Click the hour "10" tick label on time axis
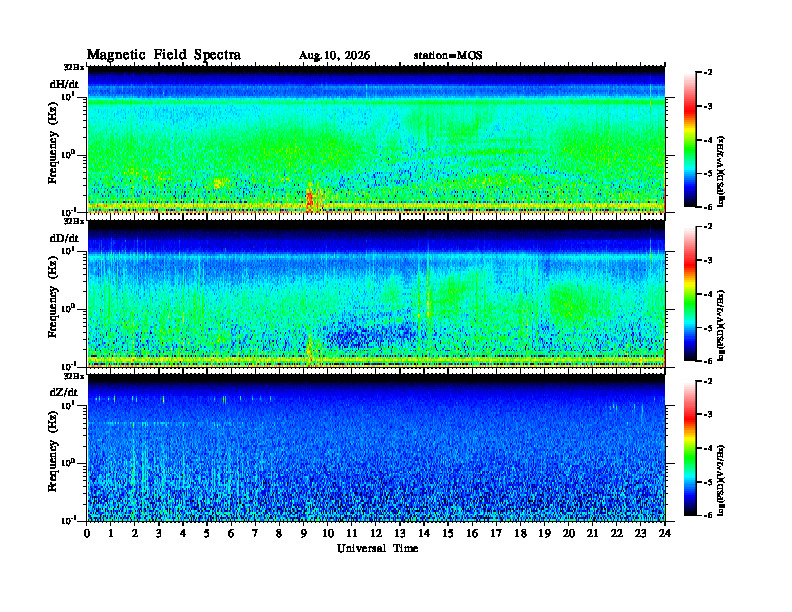The width and height of the screenshot is (792, 612). click(328, 533)
